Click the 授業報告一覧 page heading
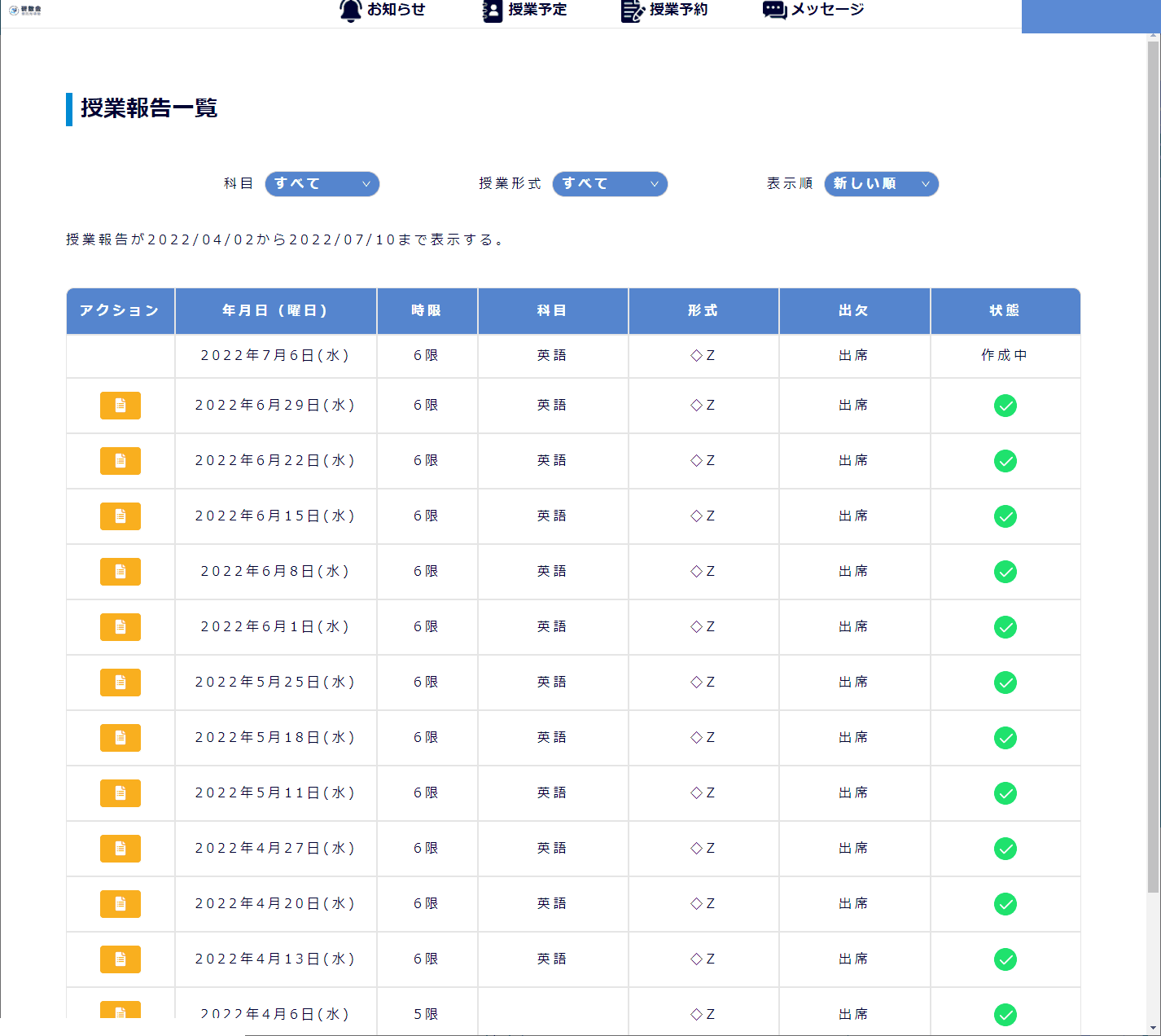The width and height of the screenshot is (1161, 1036). tap(149, 108)
